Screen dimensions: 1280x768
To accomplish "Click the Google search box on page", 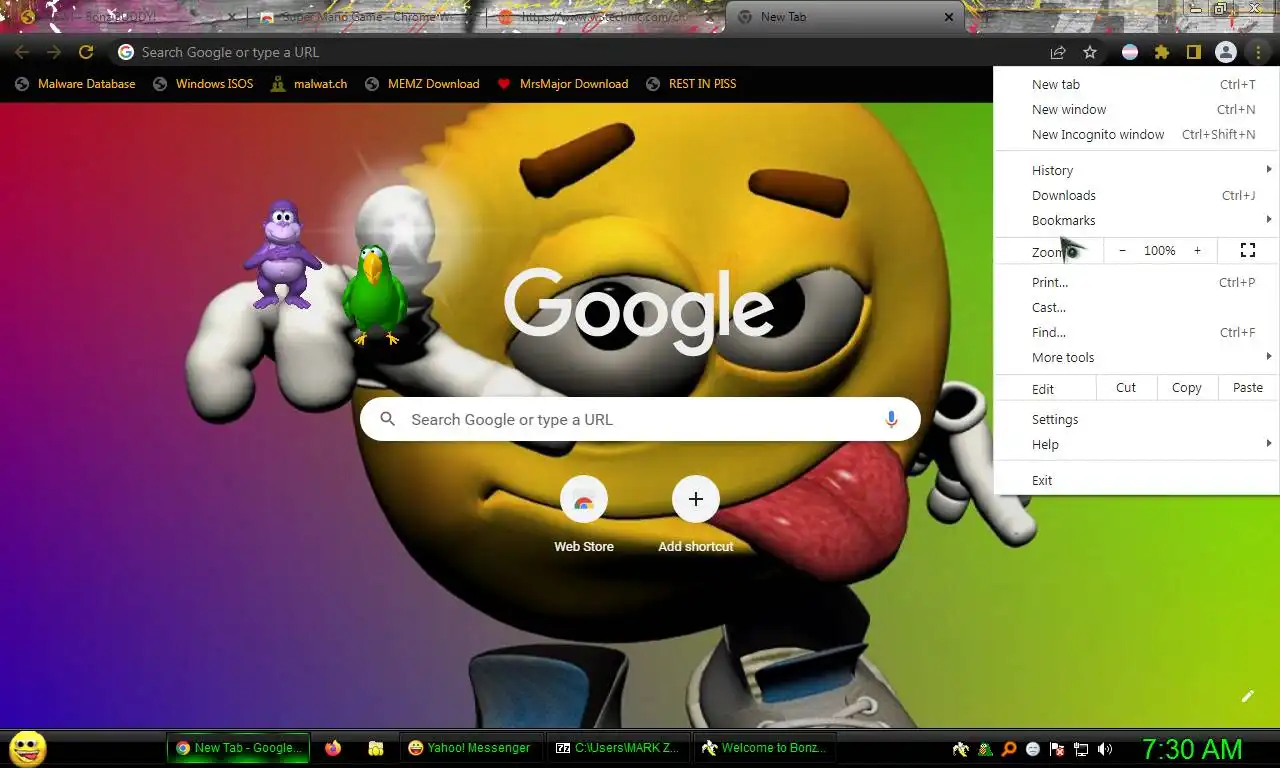I will pyautogui.click(x=640, y=420).
